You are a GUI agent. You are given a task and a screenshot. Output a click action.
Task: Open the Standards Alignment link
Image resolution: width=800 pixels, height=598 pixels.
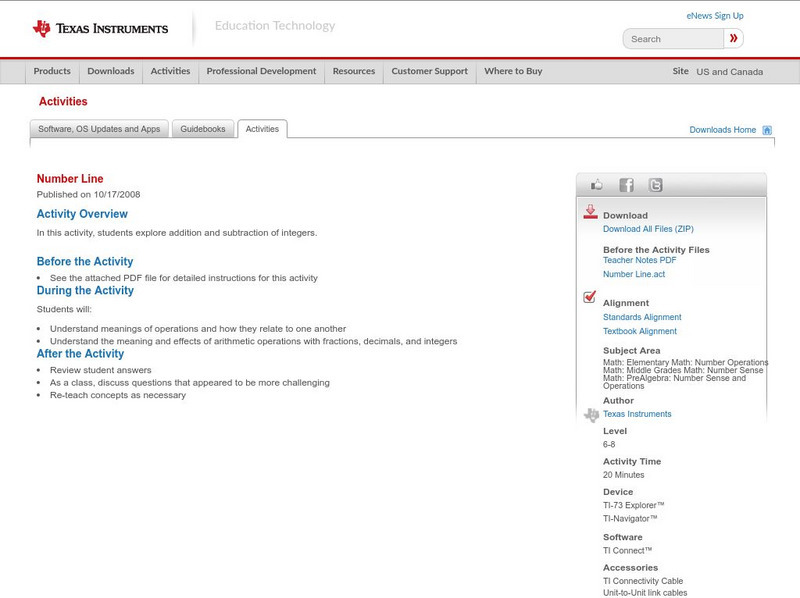[x=642, y=317]
